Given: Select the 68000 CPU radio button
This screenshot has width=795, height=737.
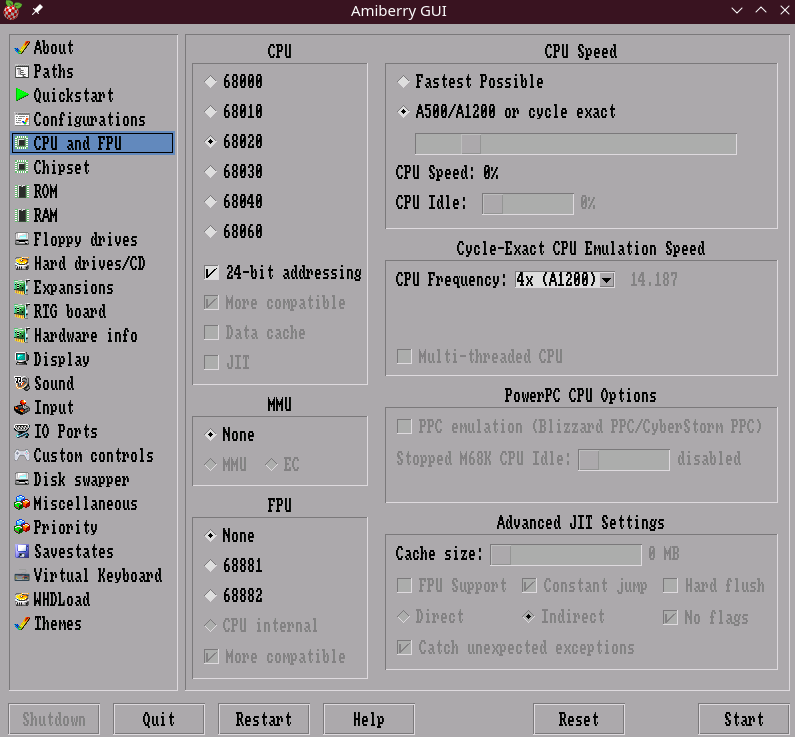Looking at the screenshot, I should 210,82.
